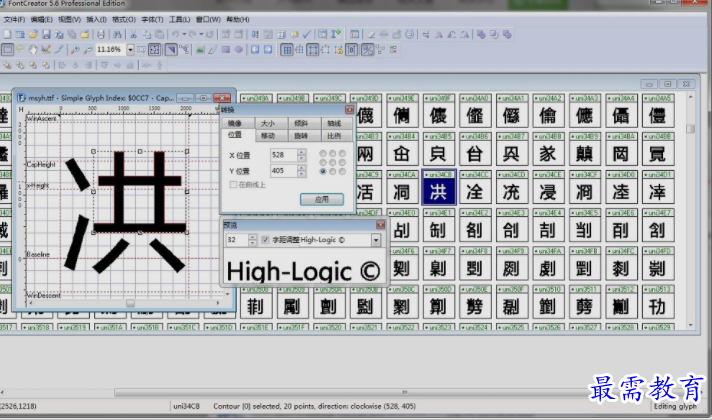Viewport: 712px width, 420px height.
Task: Go to next glyph arrow icon
Action: click(x=268, y=49)
